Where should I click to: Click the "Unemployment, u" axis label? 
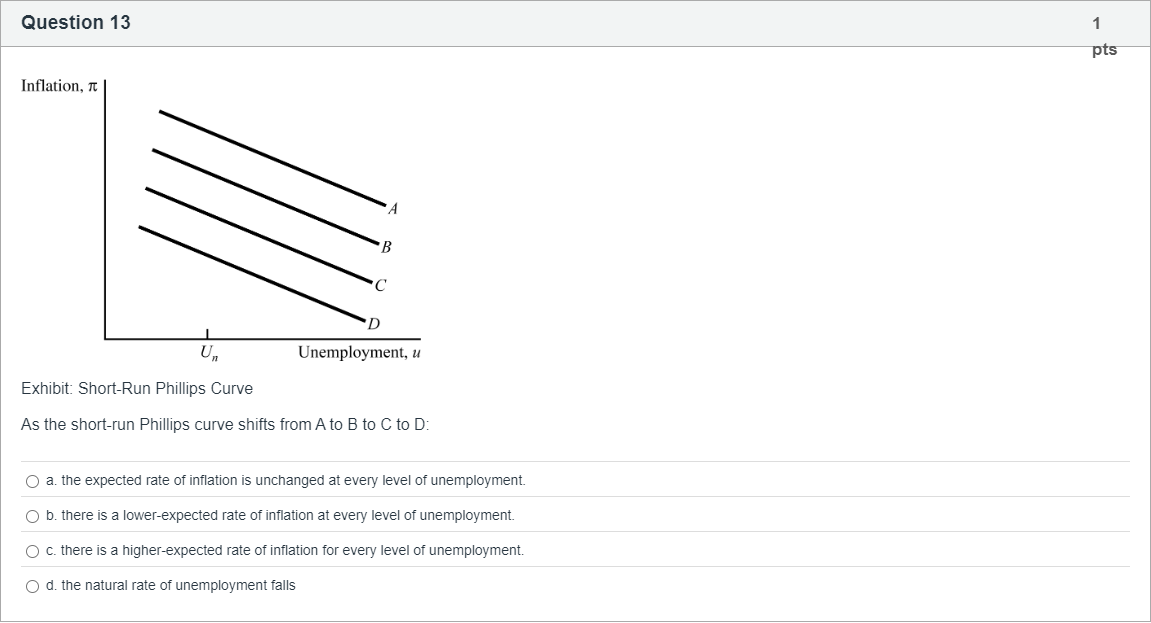359,352
